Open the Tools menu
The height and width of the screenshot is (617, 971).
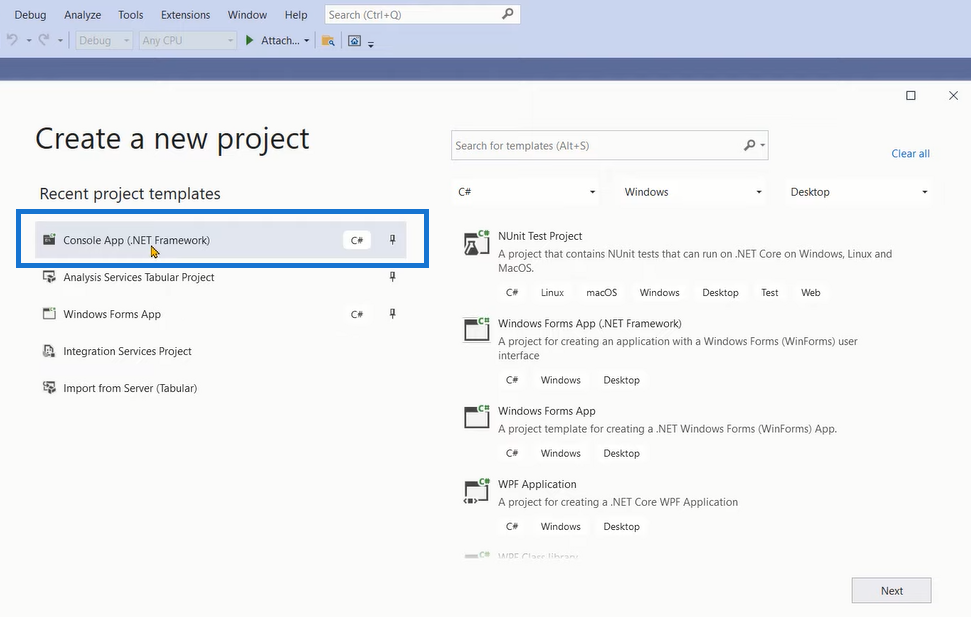tap(131, 14)
